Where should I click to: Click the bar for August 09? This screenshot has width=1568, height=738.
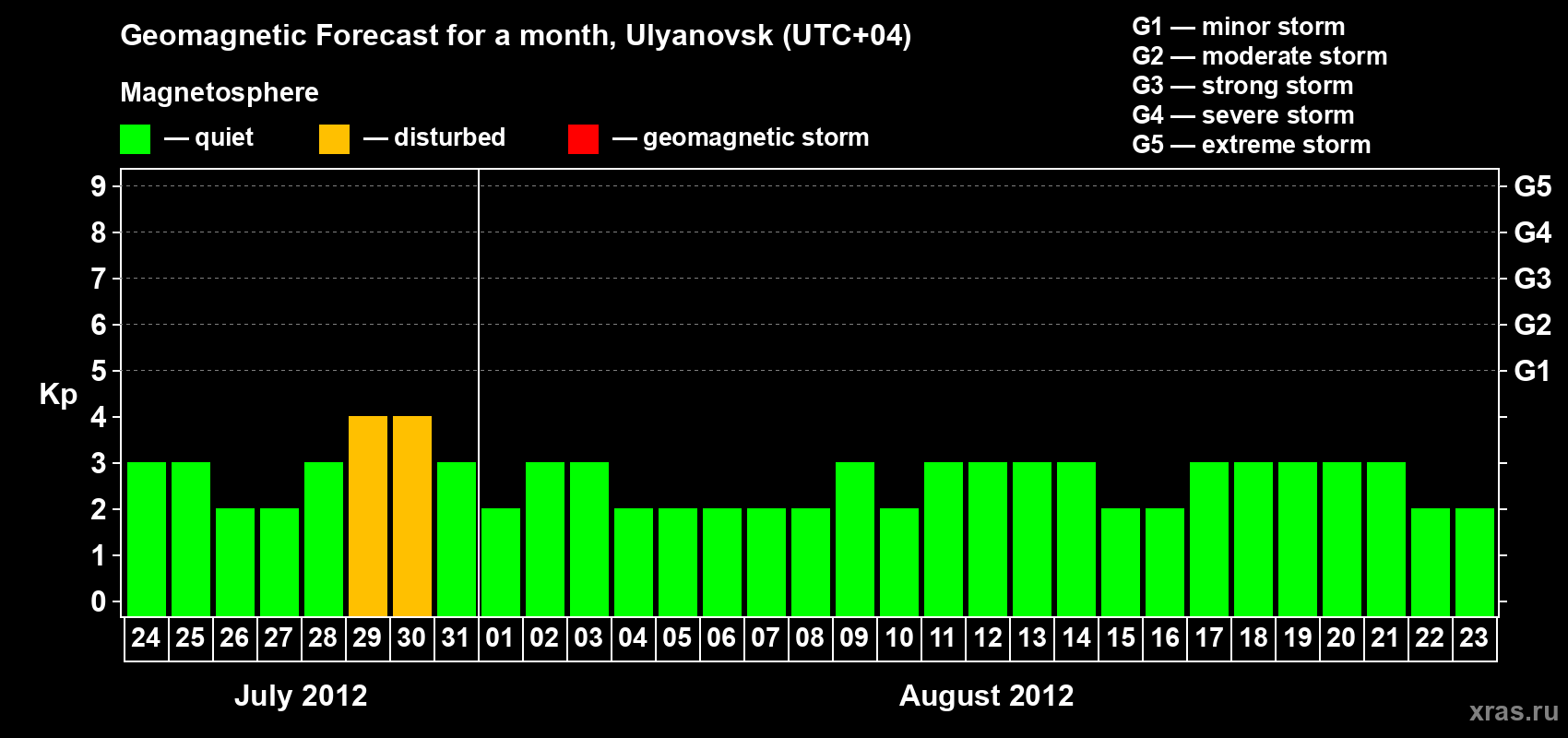855,539
